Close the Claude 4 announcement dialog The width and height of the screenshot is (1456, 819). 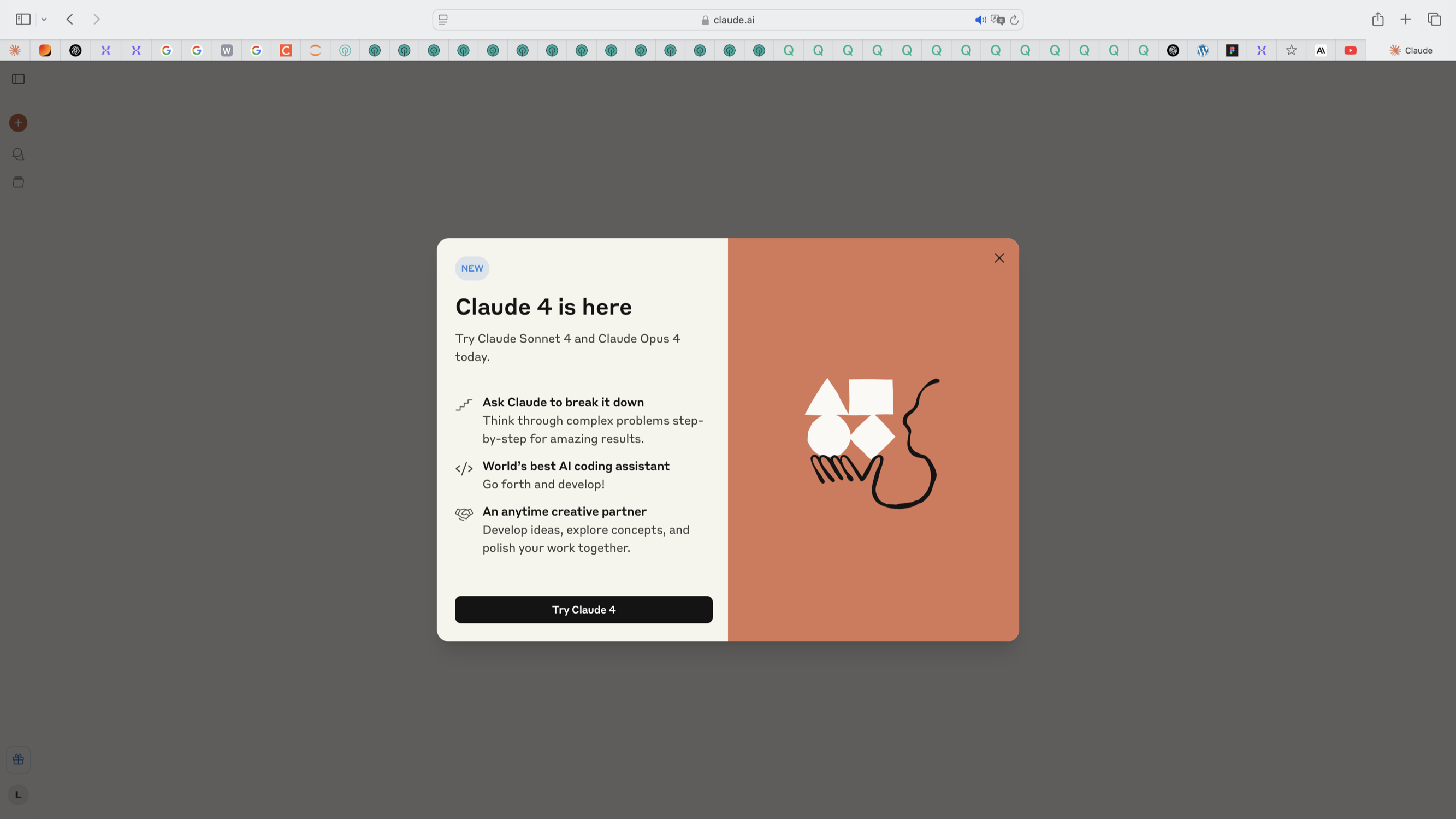click(x=999, y=258)
